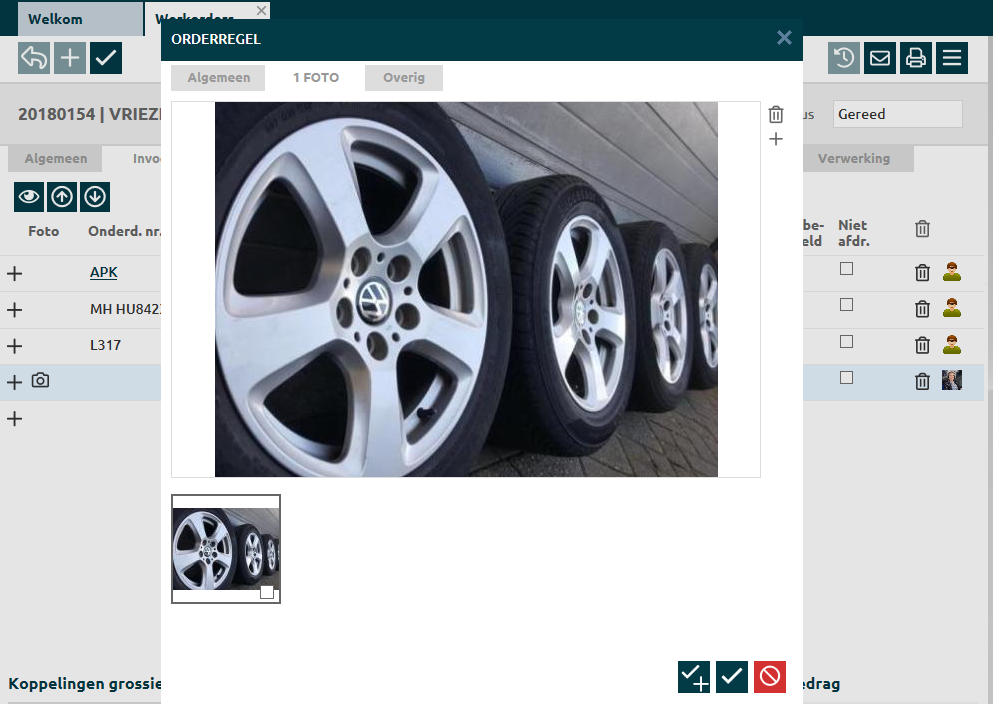The width and height of the screenshot is (993, 704).
Task: Click the red cancel button in dialog
Action: click(770, 677)
